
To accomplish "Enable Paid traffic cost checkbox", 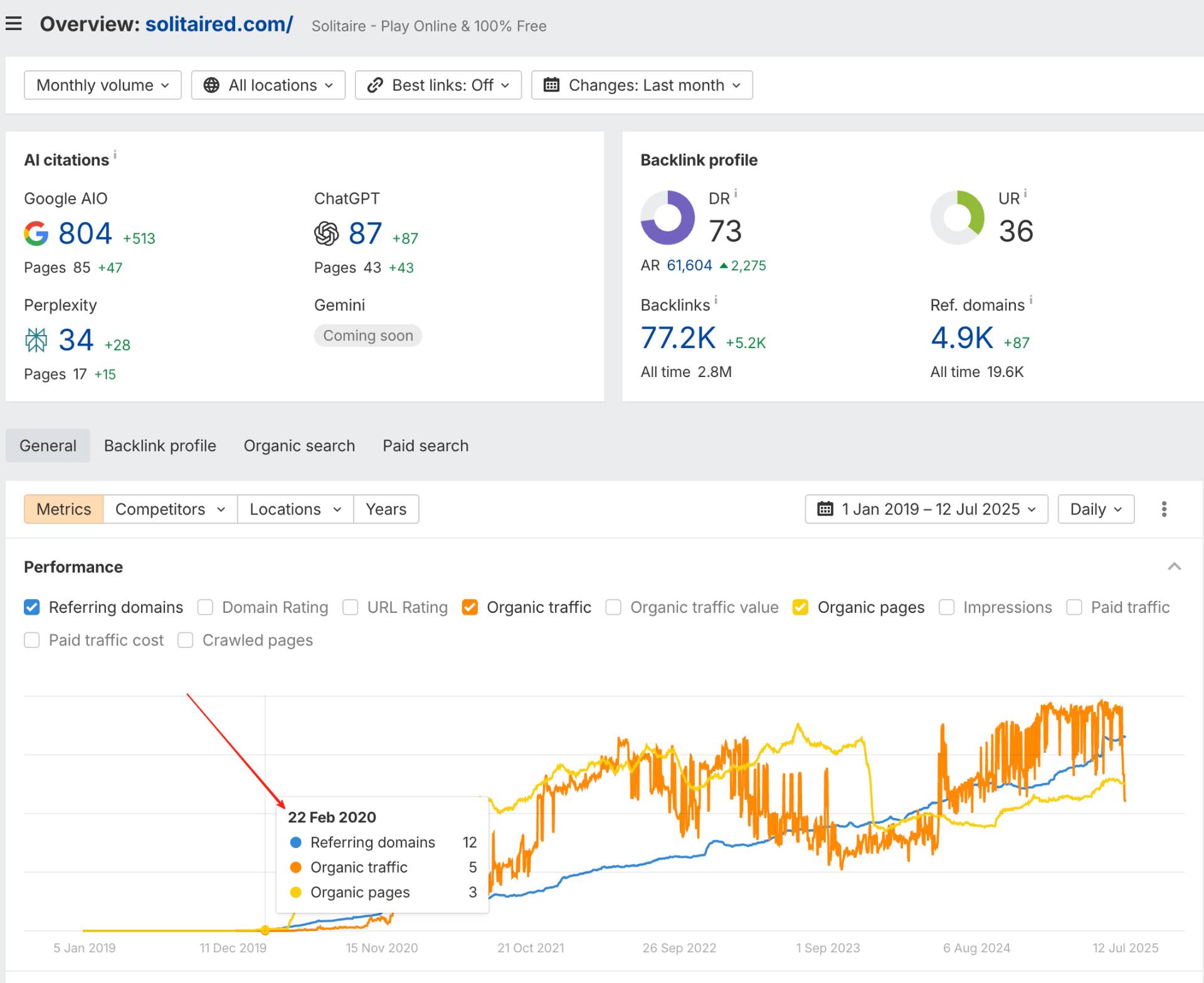I will coord(32,640).
